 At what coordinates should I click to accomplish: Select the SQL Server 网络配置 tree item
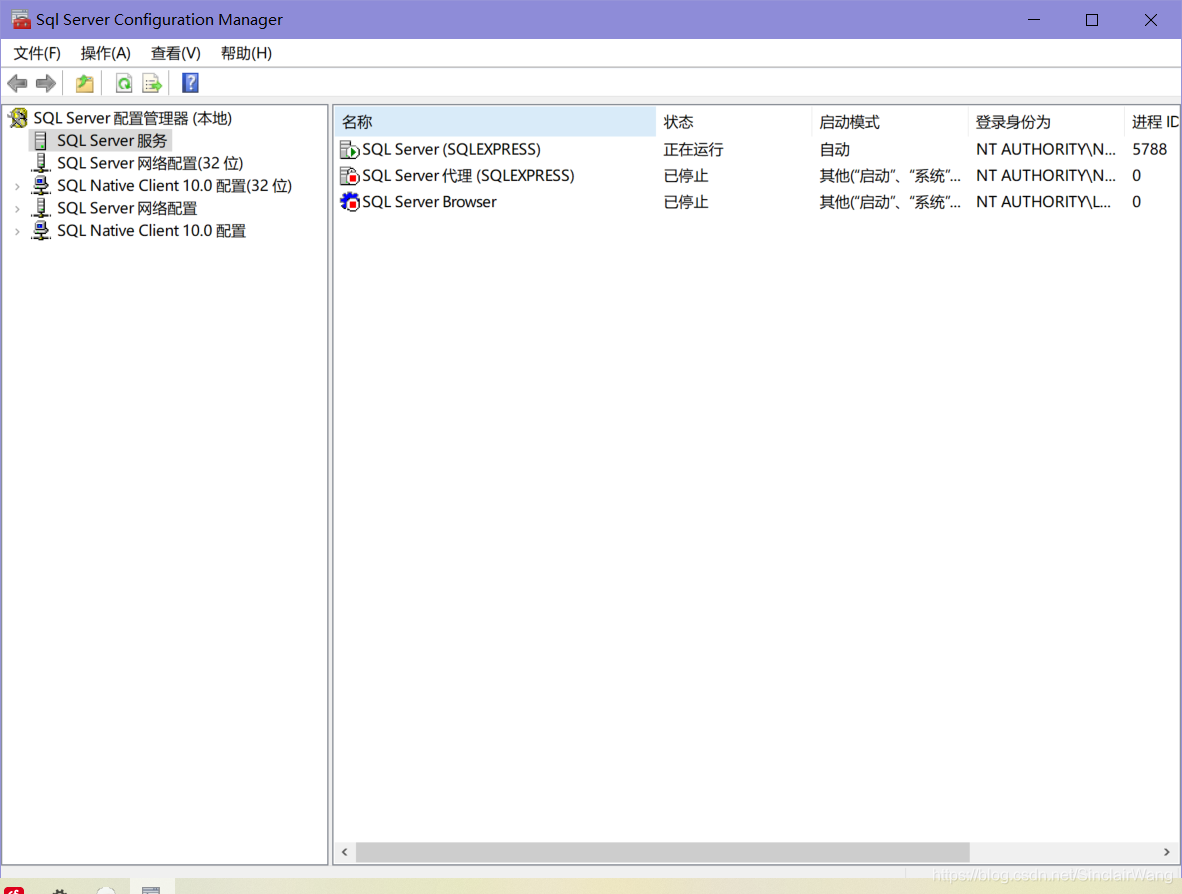pyautogui.click(x=127, y=209)
